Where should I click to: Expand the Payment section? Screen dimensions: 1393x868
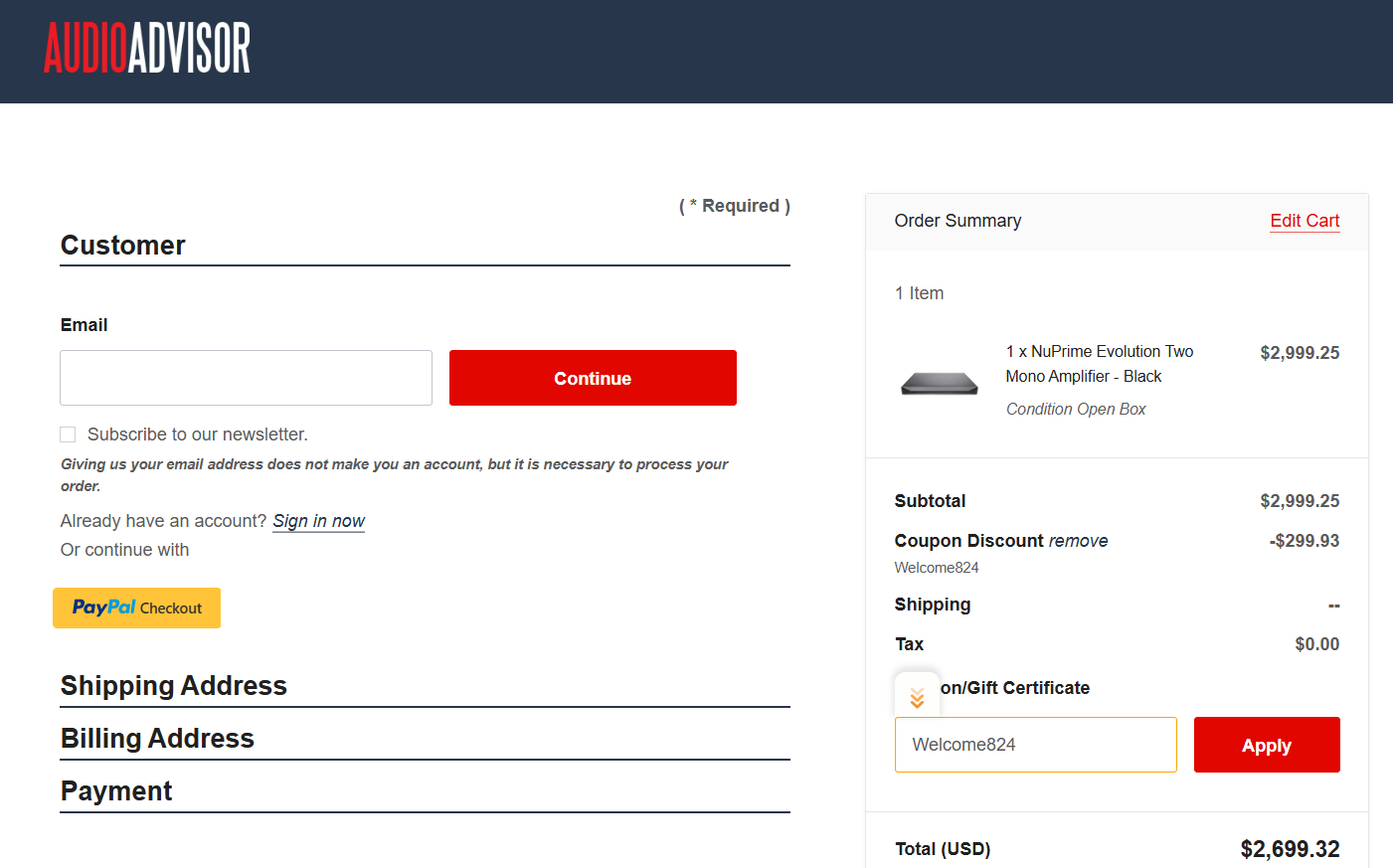pyautogui.click(x=116, y=790)
